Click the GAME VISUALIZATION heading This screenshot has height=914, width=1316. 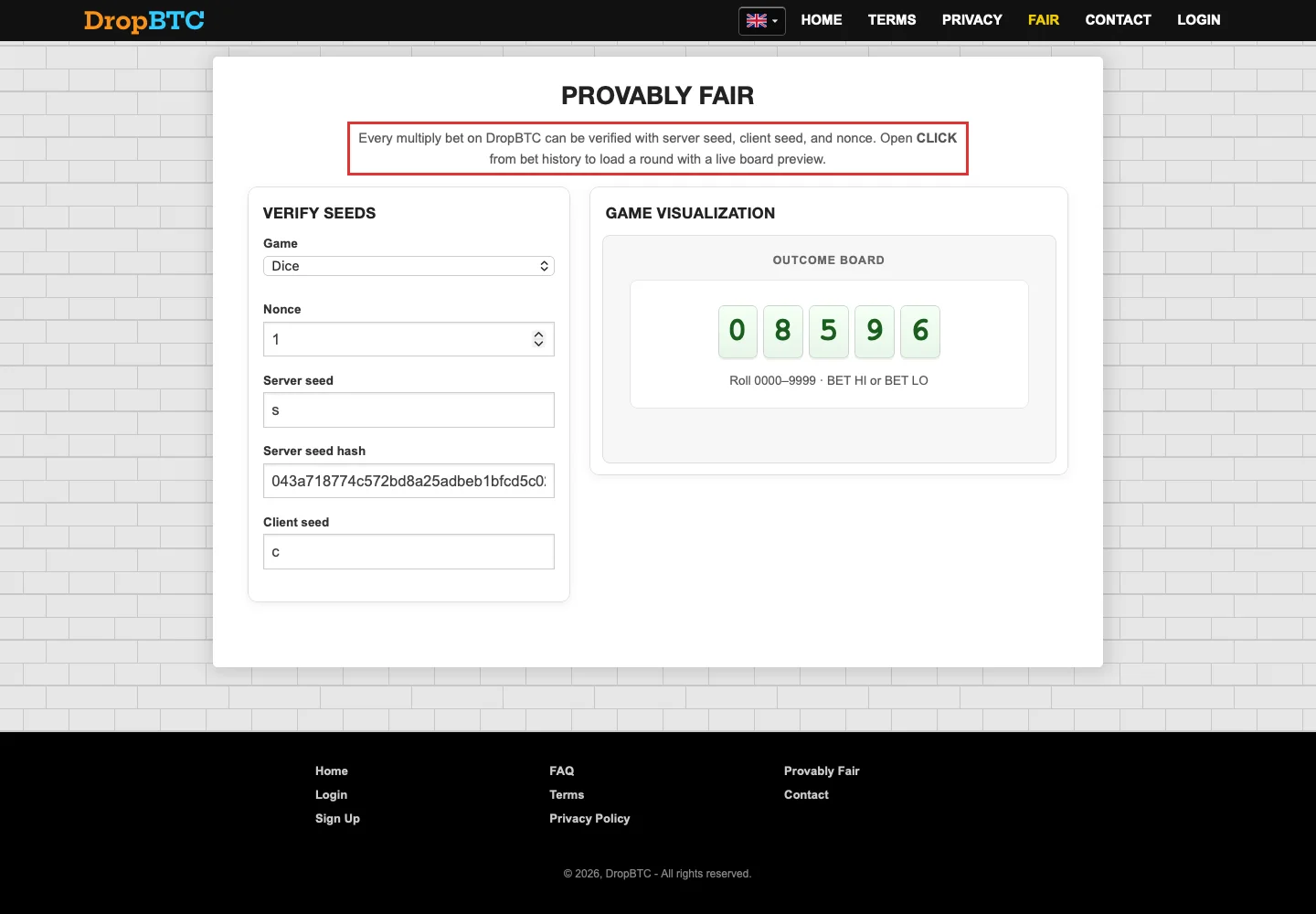[x=690, y=213]
